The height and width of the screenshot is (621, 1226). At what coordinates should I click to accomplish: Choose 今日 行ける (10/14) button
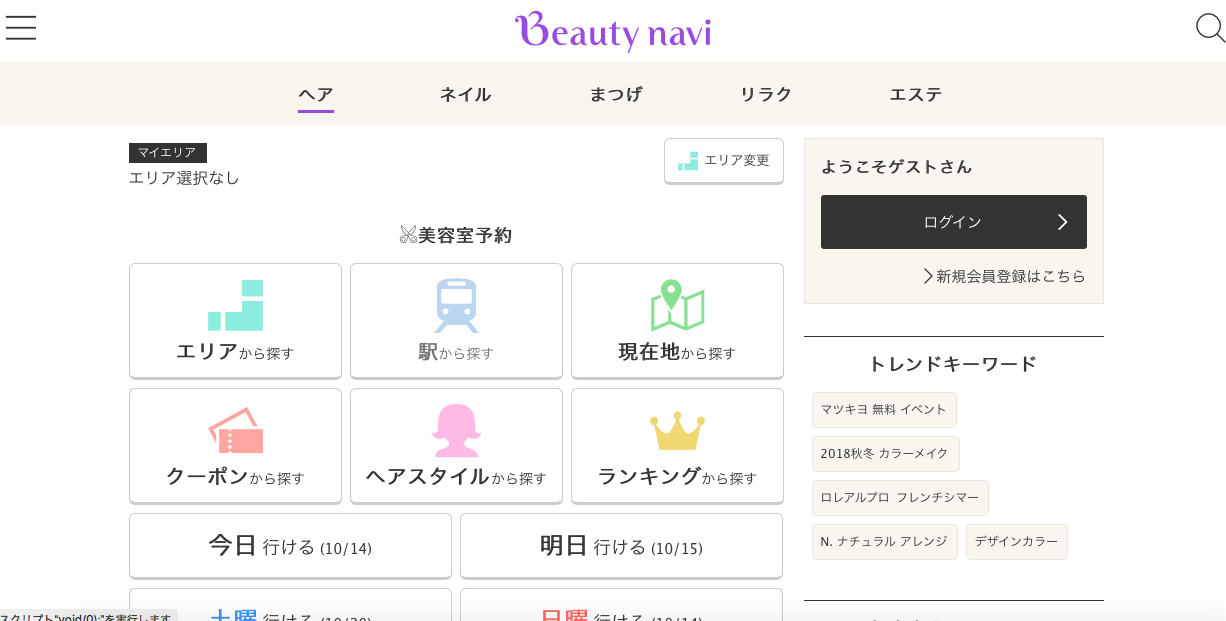290,546
